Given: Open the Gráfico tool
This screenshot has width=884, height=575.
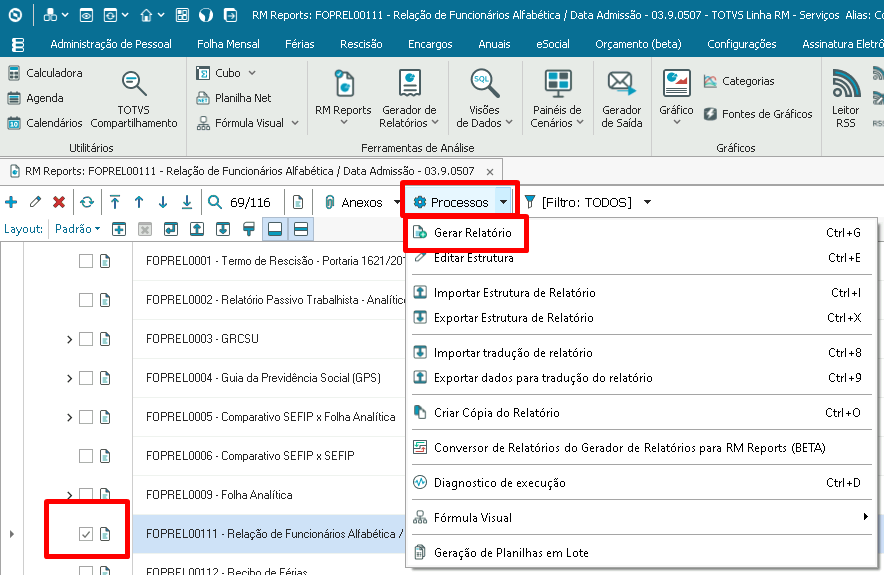Looking at the screenshot, I should click(x=677, y=98).
